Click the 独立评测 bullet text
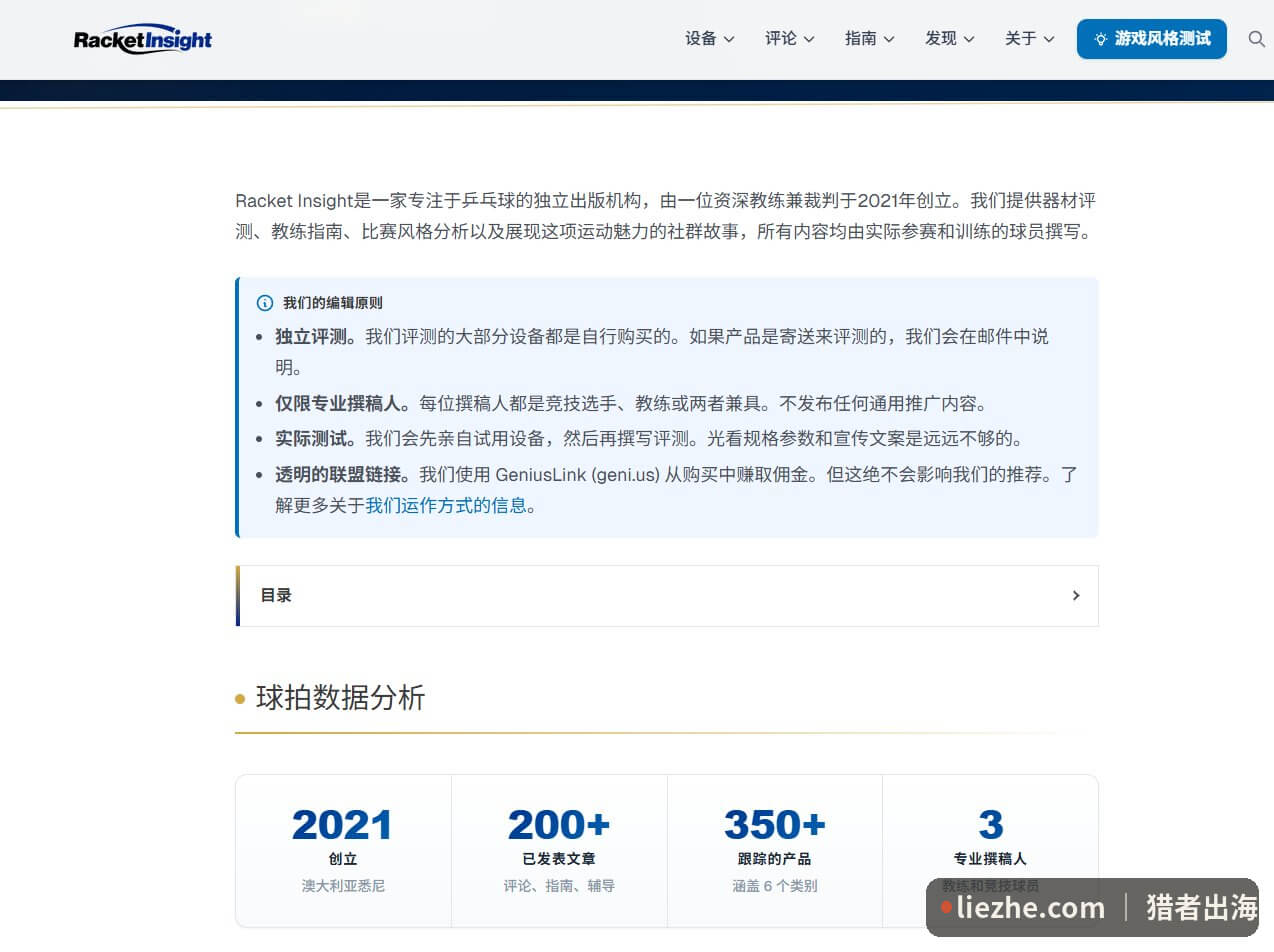 (x=316, y=336)
